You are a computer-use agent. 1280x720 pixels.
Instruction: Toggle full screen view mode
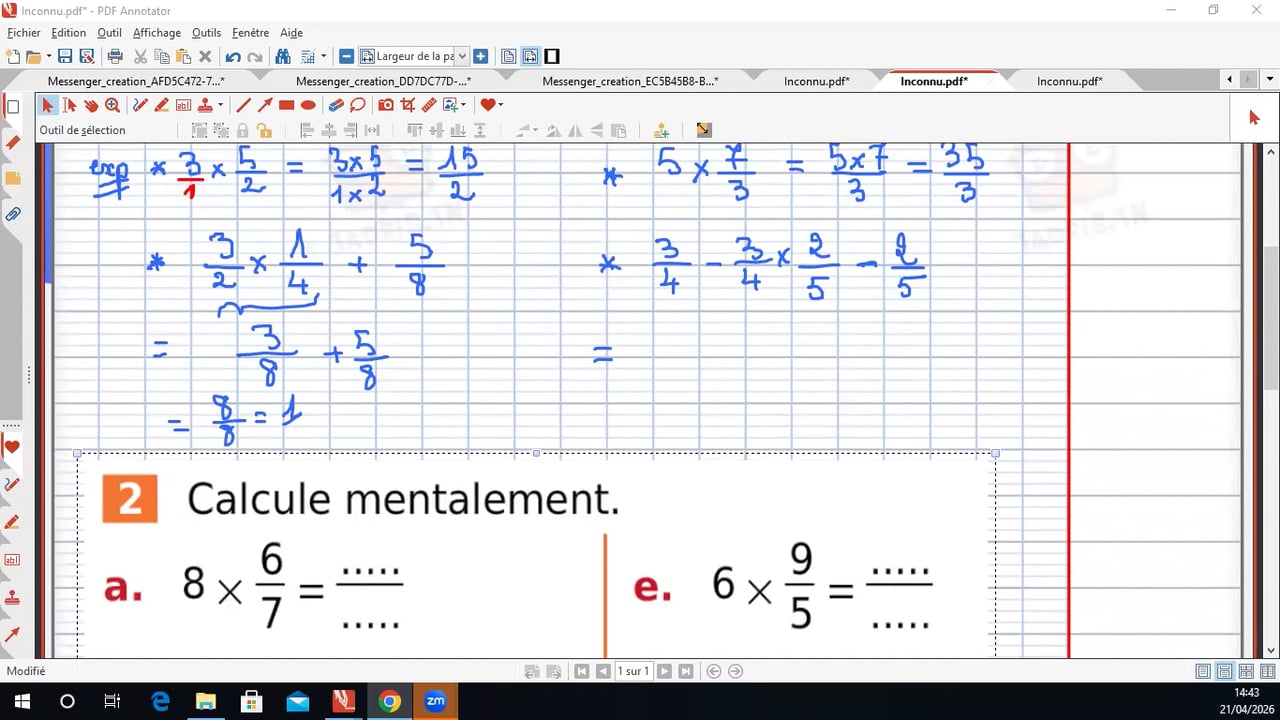552,57
